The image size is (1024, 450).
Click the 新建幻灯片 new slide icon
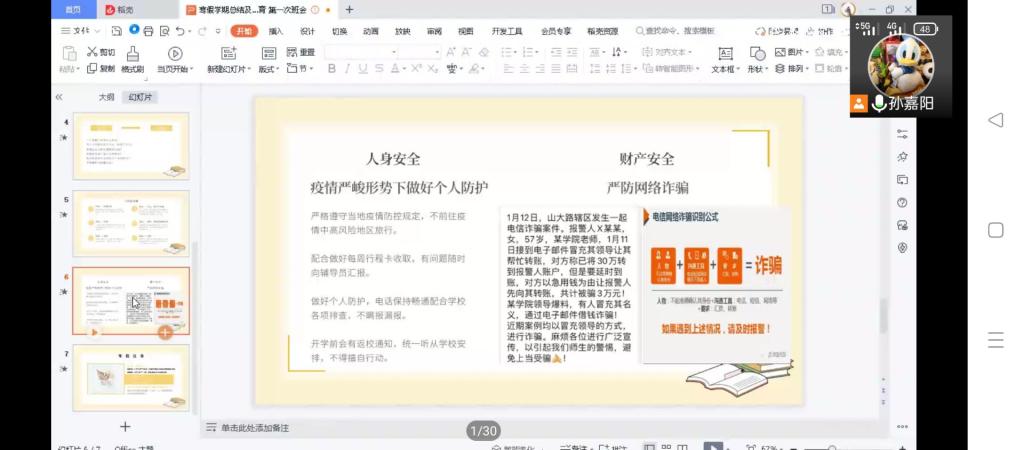227,54
